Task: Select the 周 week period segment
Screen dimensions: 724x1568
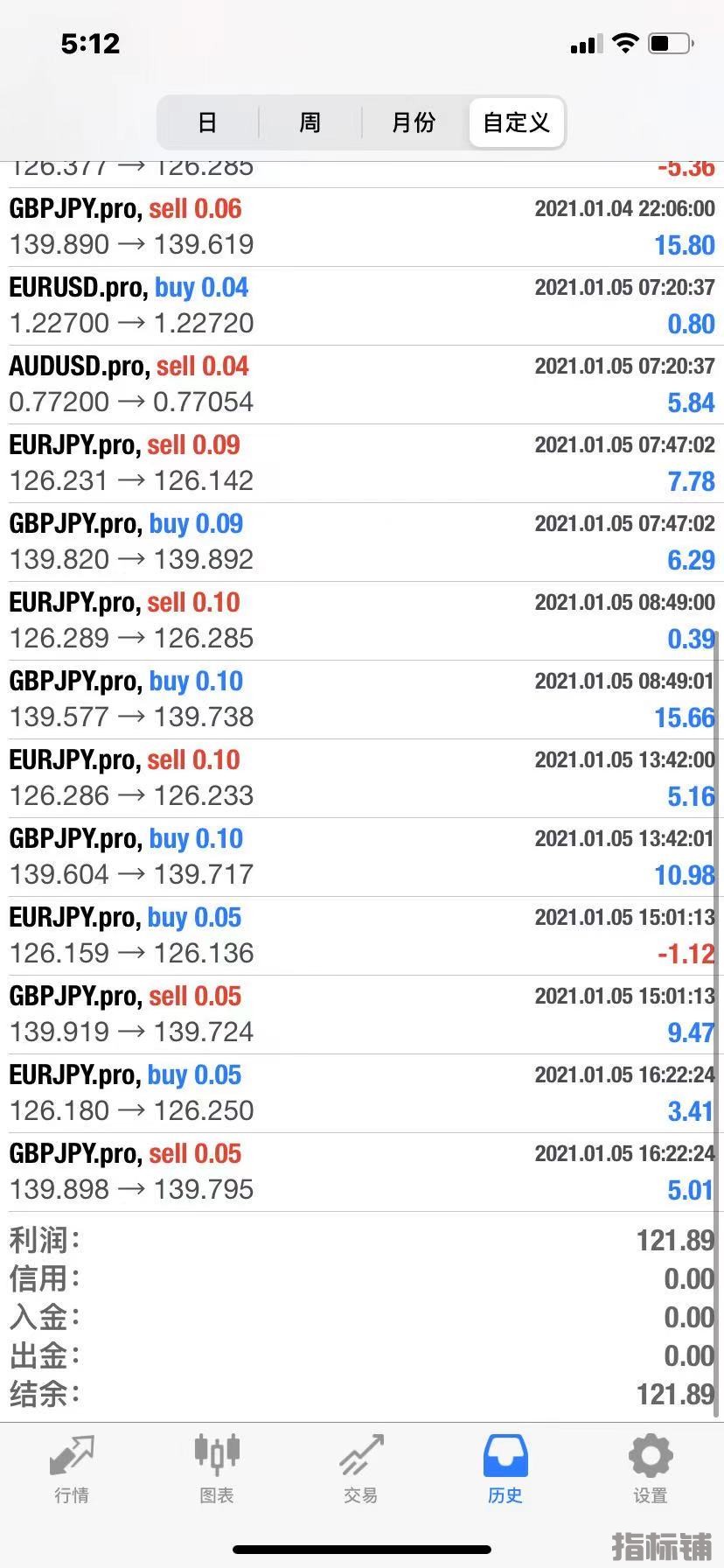Action: 310,122
